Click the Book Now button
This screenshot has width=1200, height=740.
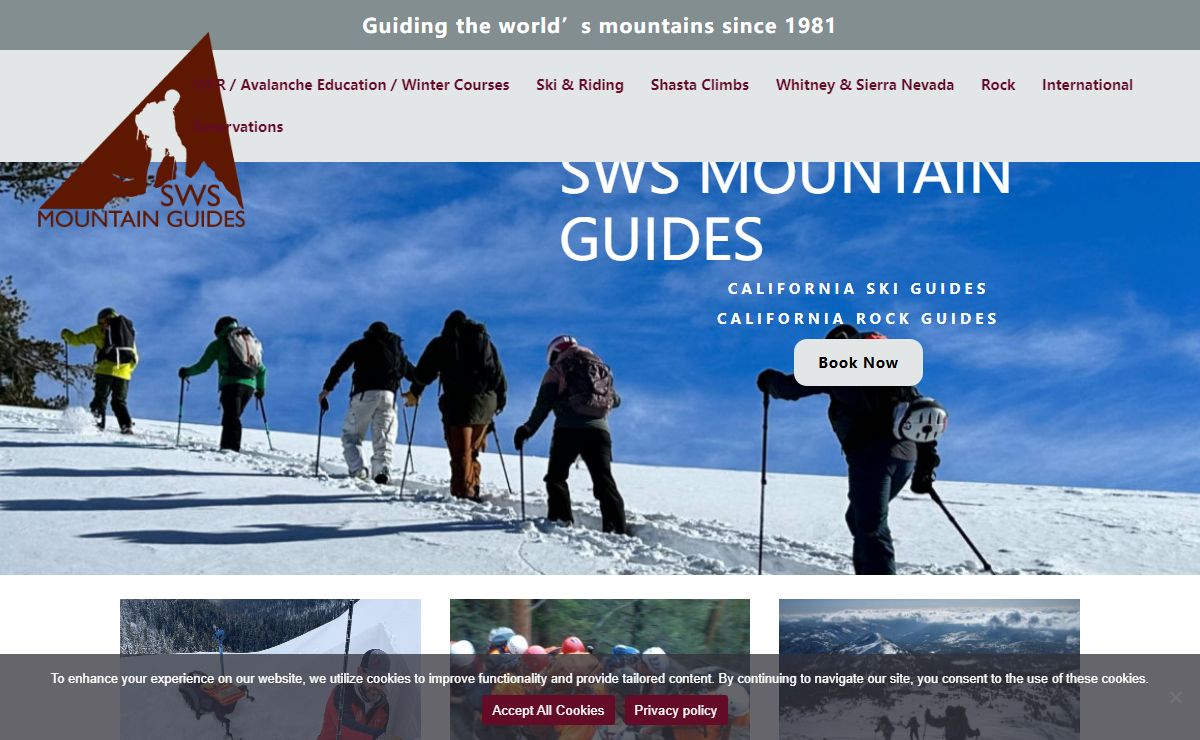858,362
